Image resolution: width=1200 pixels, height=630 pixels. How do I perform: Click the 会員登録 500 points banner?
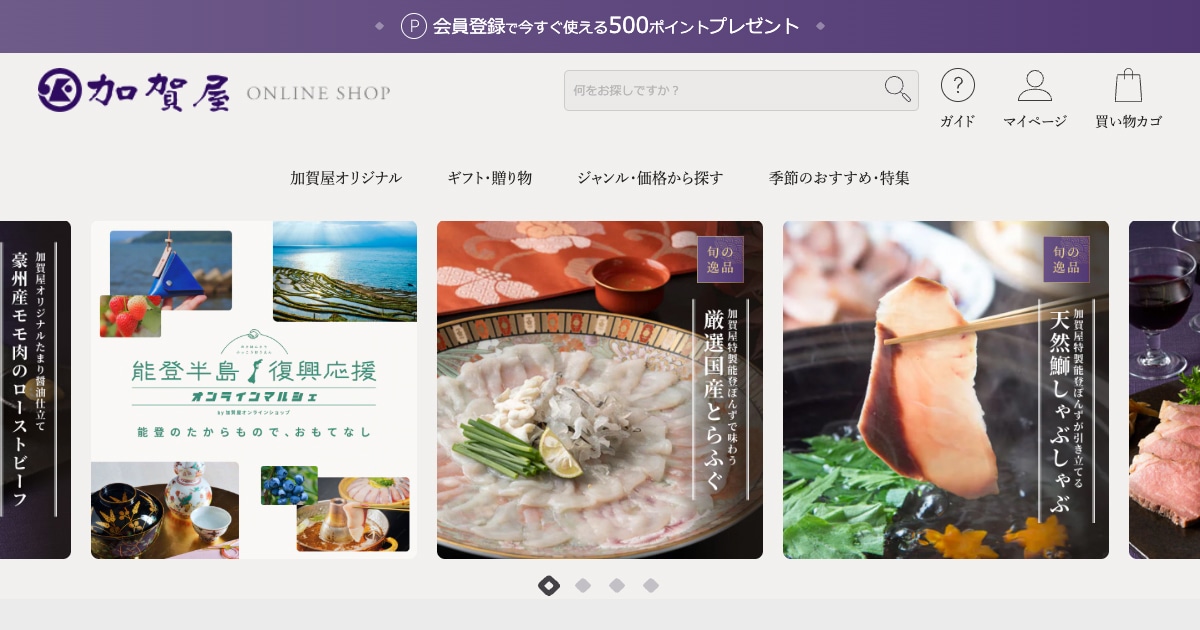pos(600,26)
